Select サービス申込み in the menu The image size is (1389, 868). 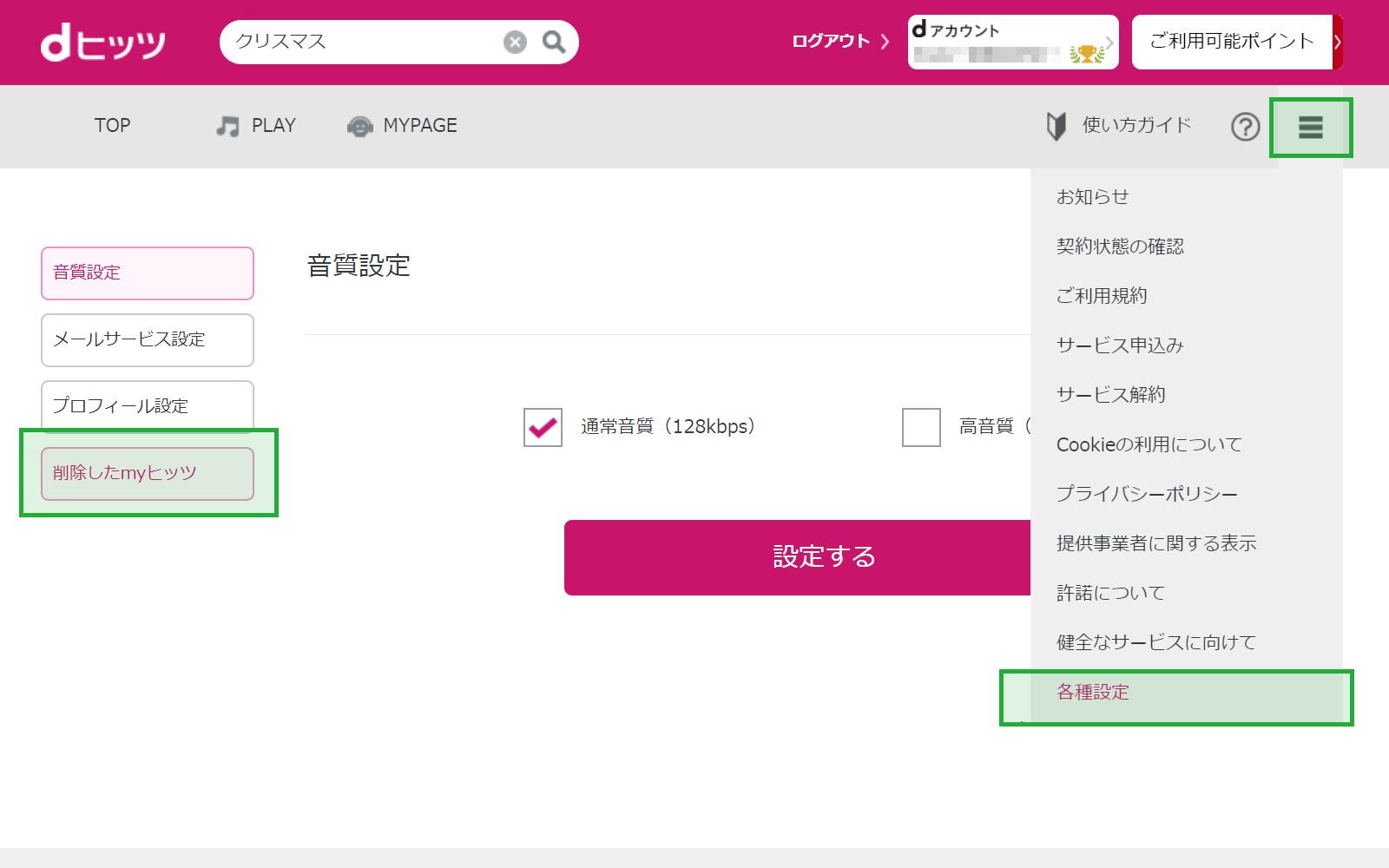(x=1120, y=345)
